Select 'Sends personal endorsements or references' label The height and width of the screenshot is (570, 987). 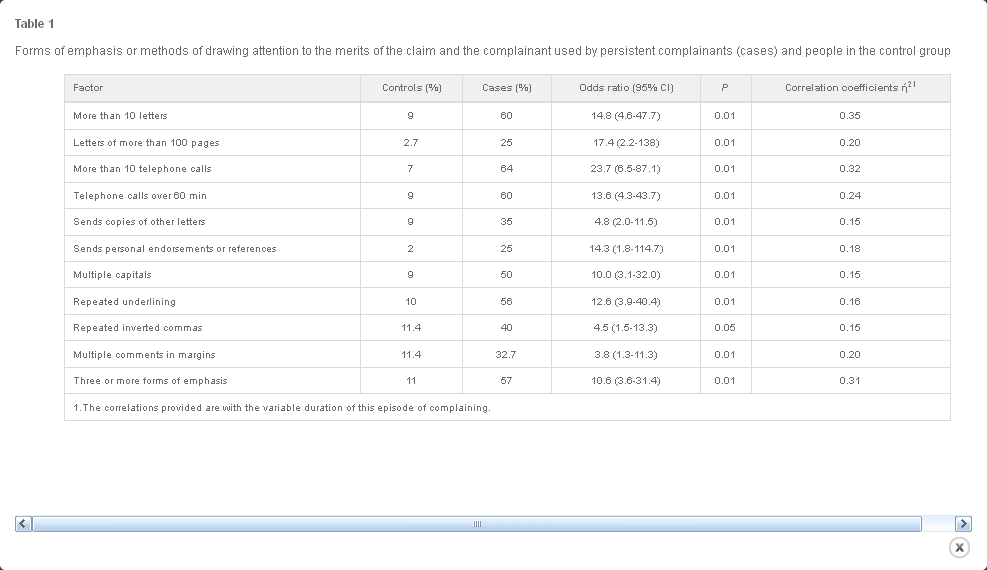coord(174,249)
